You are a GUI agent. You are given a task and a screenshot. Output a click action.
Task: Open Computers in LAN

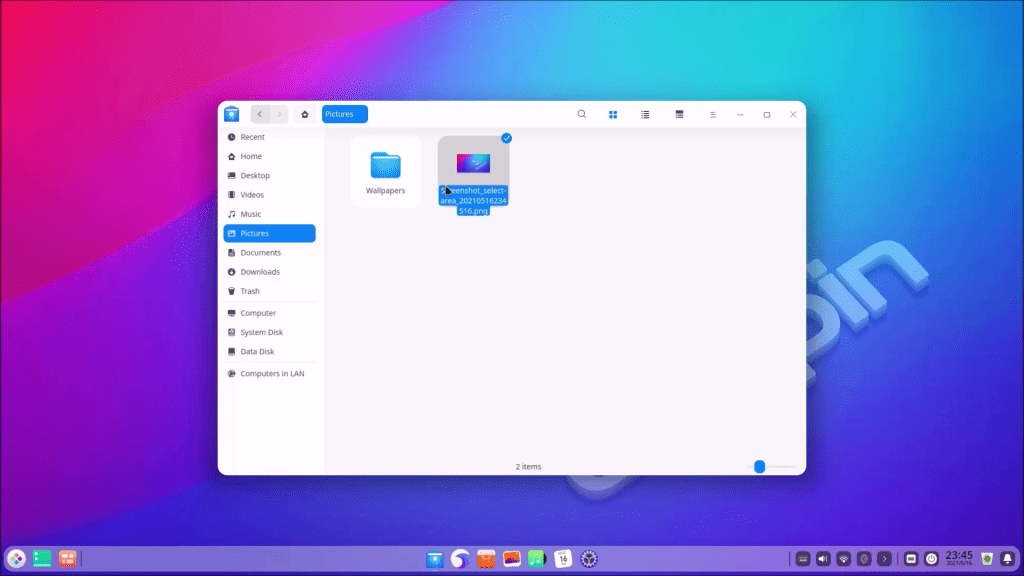(x=271, y=373)
